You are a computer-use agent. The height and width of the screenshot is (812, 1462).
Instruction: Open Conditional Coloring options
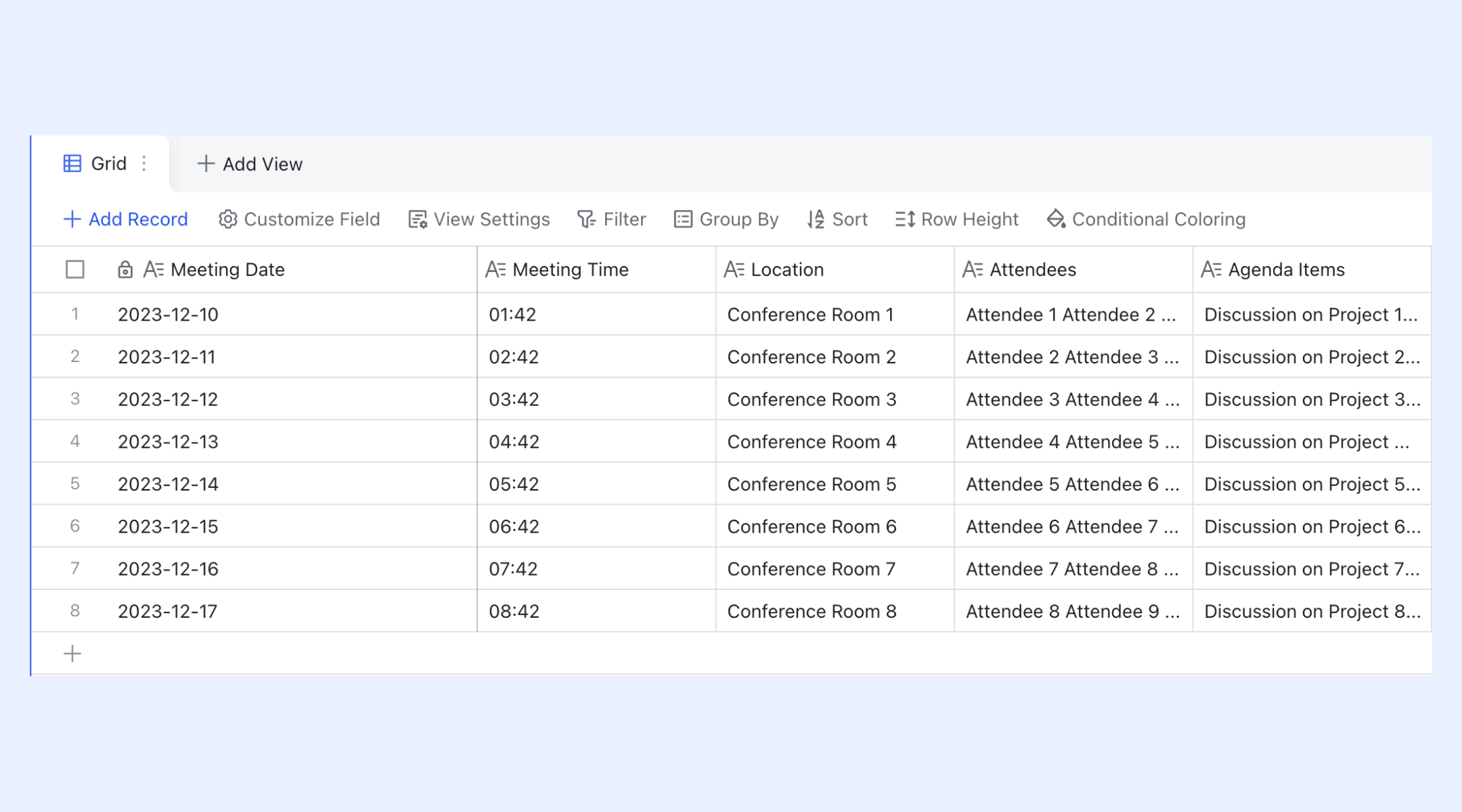tap(1146, 219)
